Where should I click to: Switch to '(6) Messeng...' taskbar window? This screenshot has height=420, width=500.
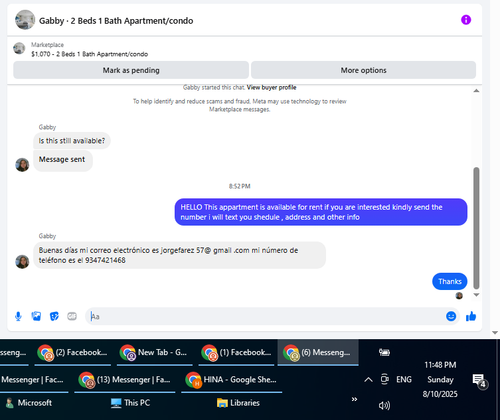[318, 353]
